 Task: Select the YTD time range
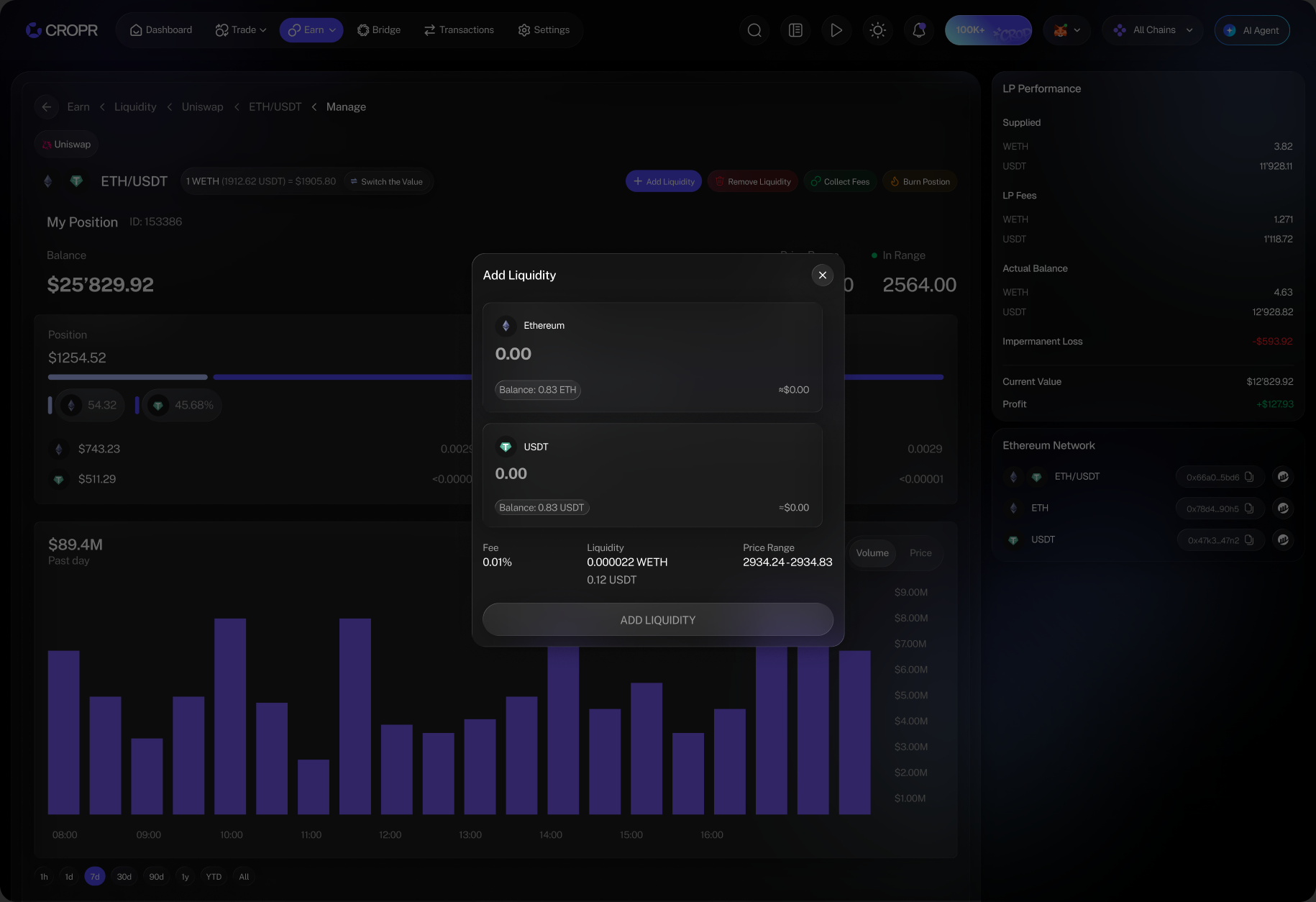click(214, 877)
